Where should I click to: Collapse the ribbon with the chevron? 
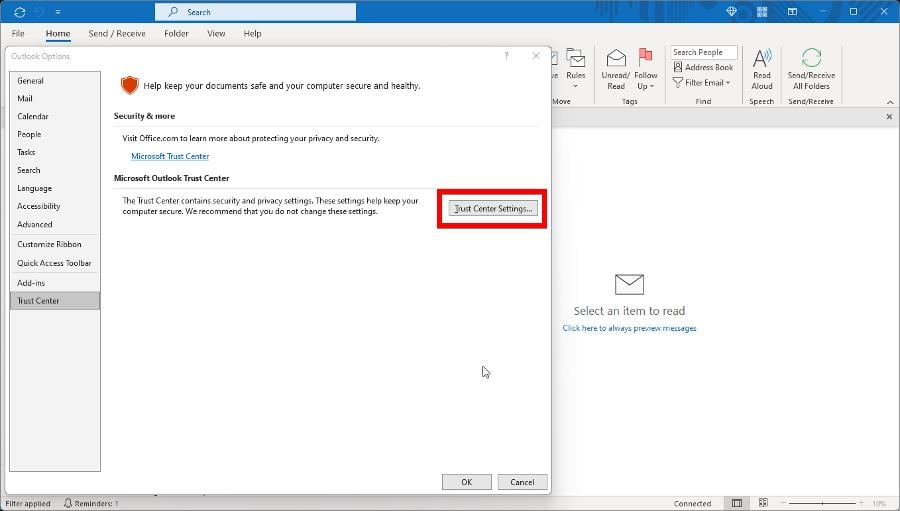pos(890,102)
